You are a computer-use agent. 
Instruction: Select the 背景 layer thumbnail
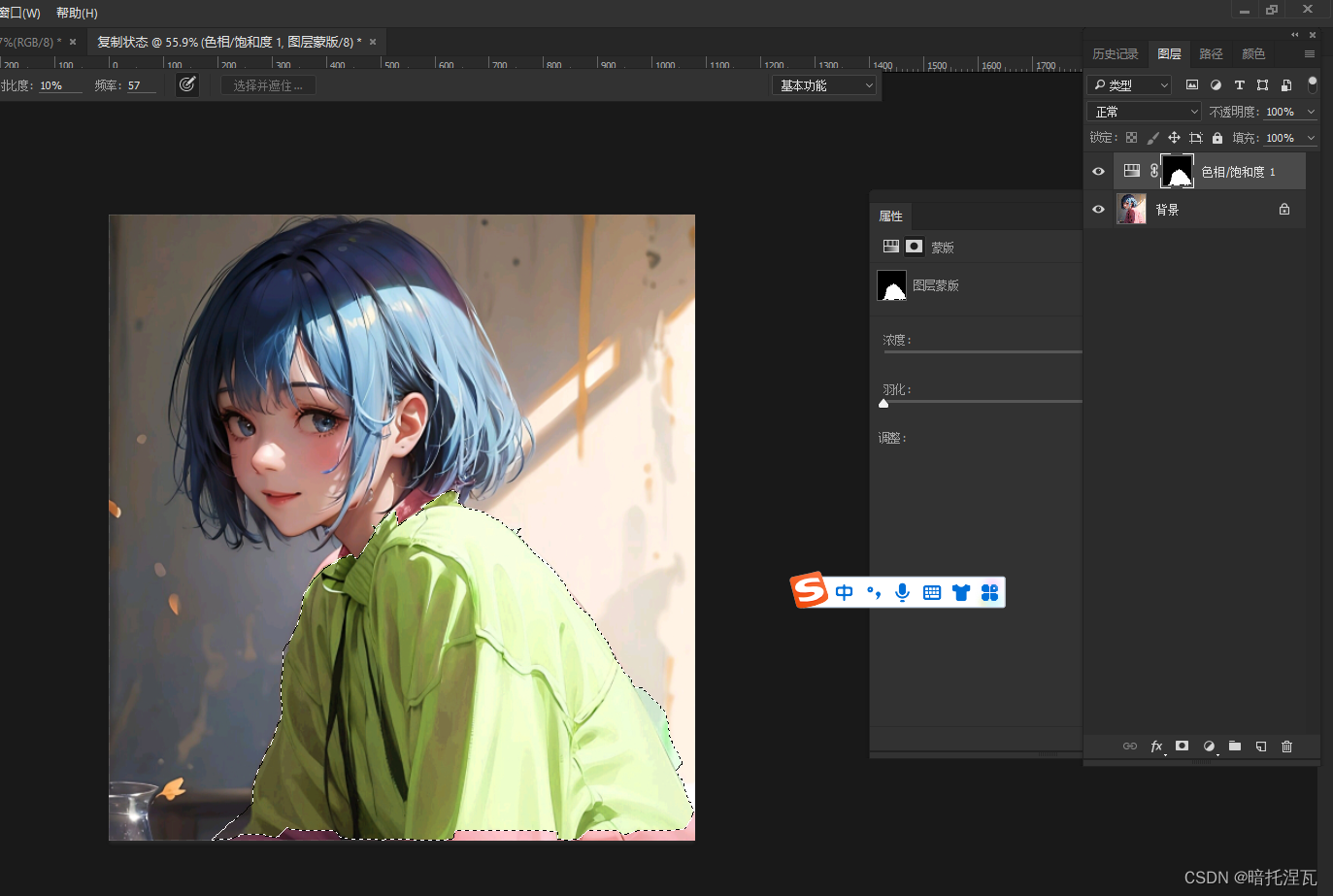tap(1131, 209)
